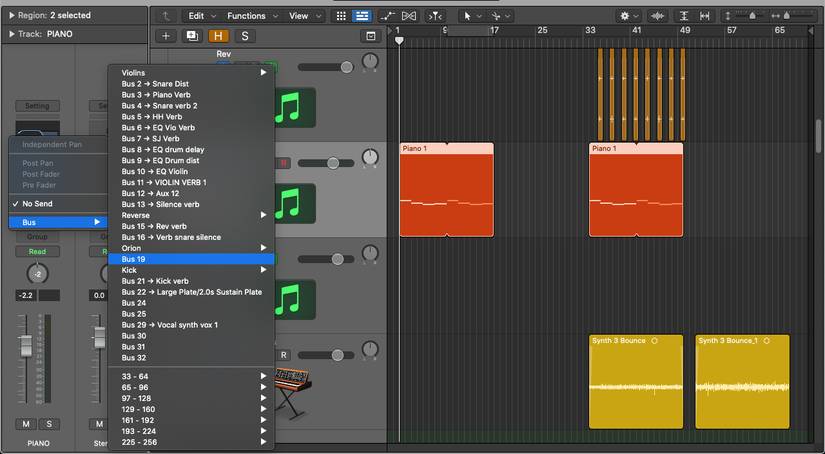
Task: Open the secondary marquee tool menu
Action: point(501,16)
